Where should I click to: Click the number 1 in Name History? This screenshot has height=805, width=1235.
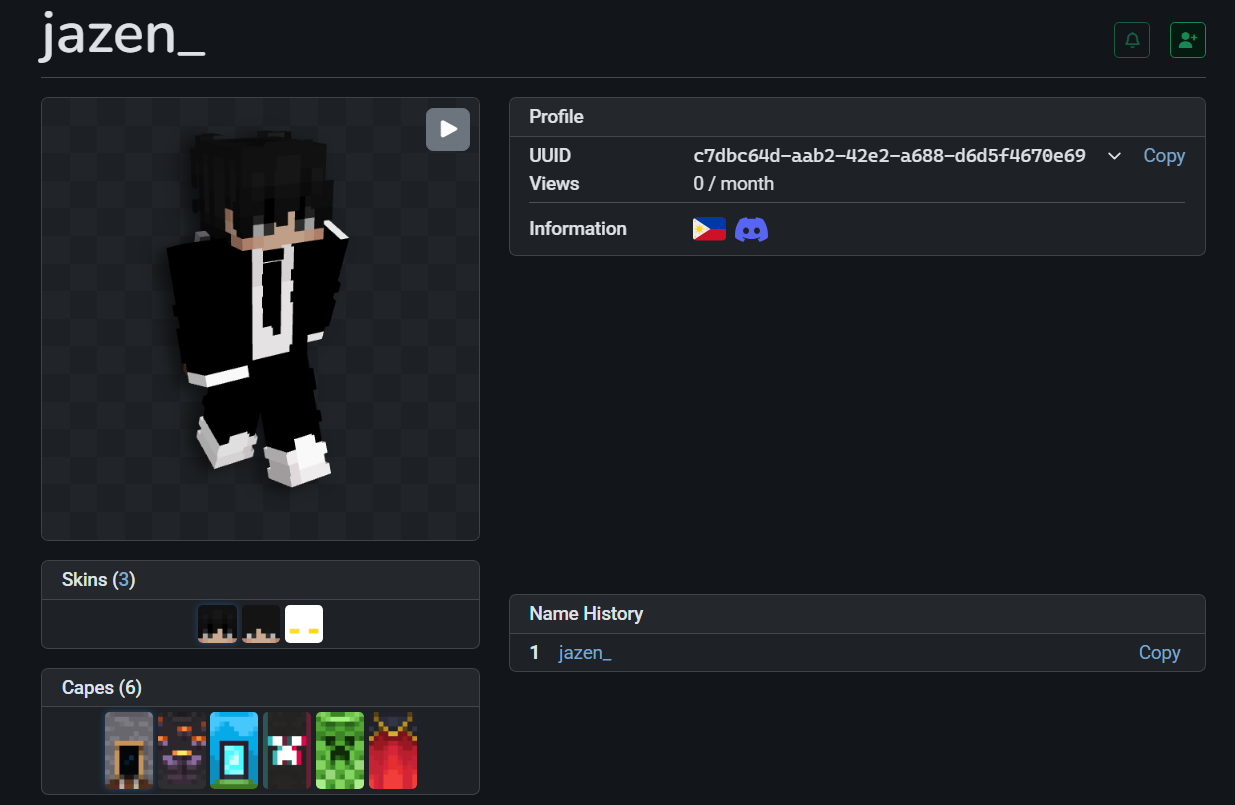pos(534,653)
